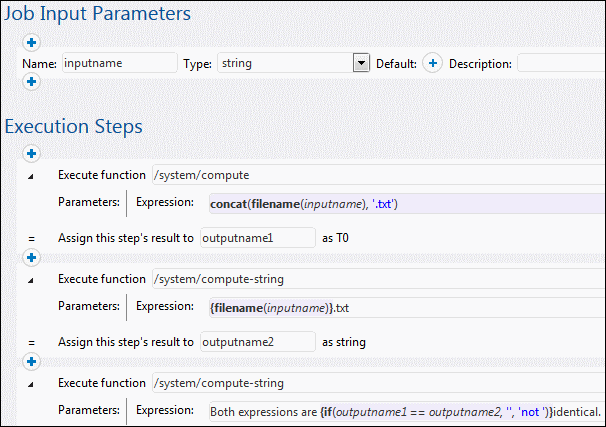Viewport: 606px width, 427px height.
Task: Click plus icon directly under Execution Steps heading
Action: click(31, 153)
